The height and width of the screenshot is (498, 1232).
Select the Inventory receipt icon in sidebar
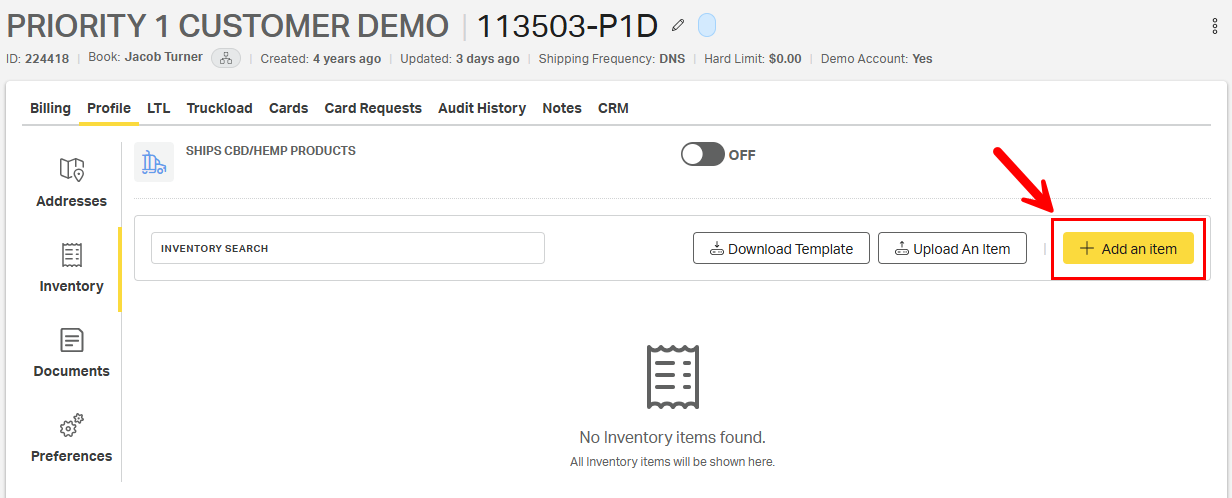click(x=71, y=255)
